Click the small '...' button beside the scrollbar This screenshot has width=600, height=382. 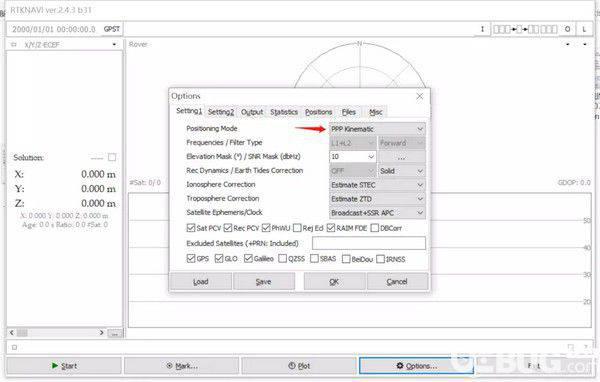[115, 333]
